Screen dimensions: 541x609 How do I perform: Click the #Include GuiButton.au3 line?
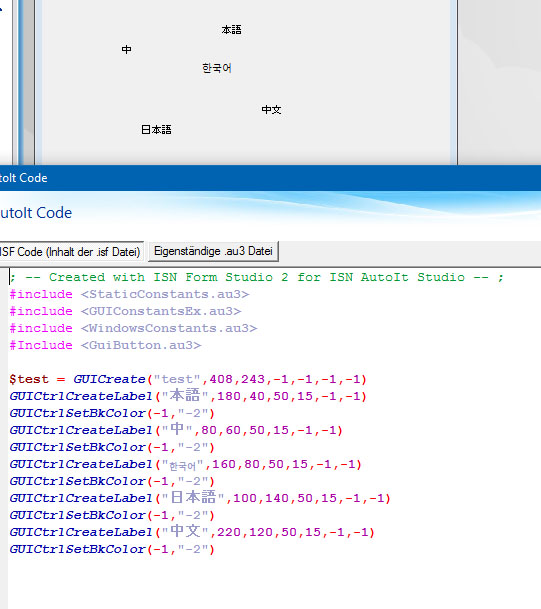pos(105,346)
